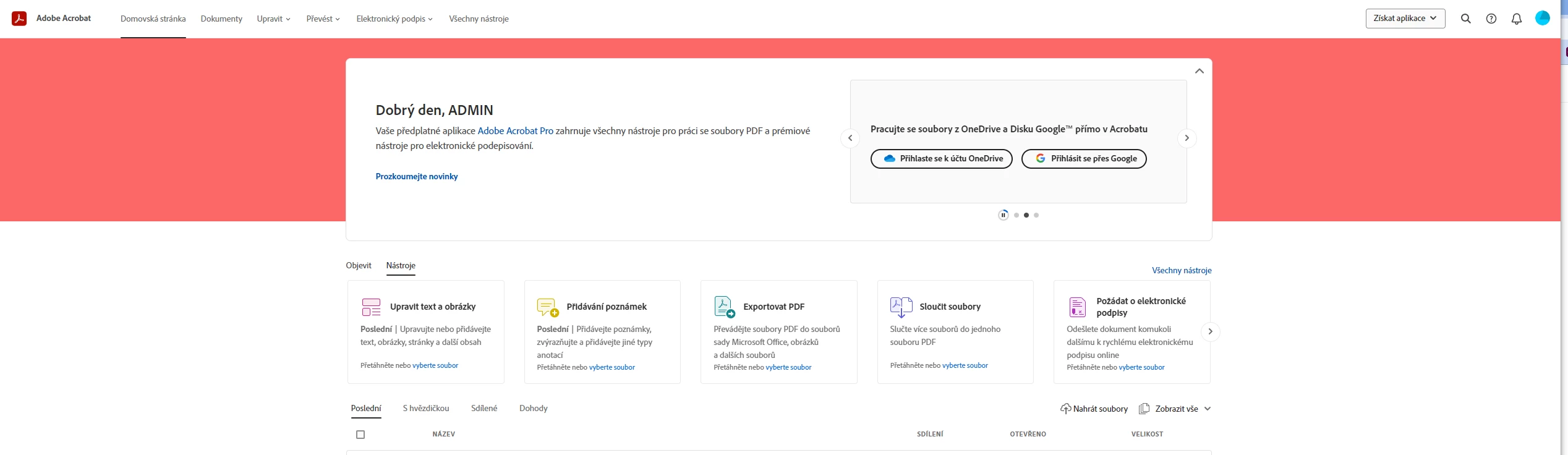The image size is (1568, 455).
Task: Click vyberte soubor under Přidávání poznámek
Action: 612,368
